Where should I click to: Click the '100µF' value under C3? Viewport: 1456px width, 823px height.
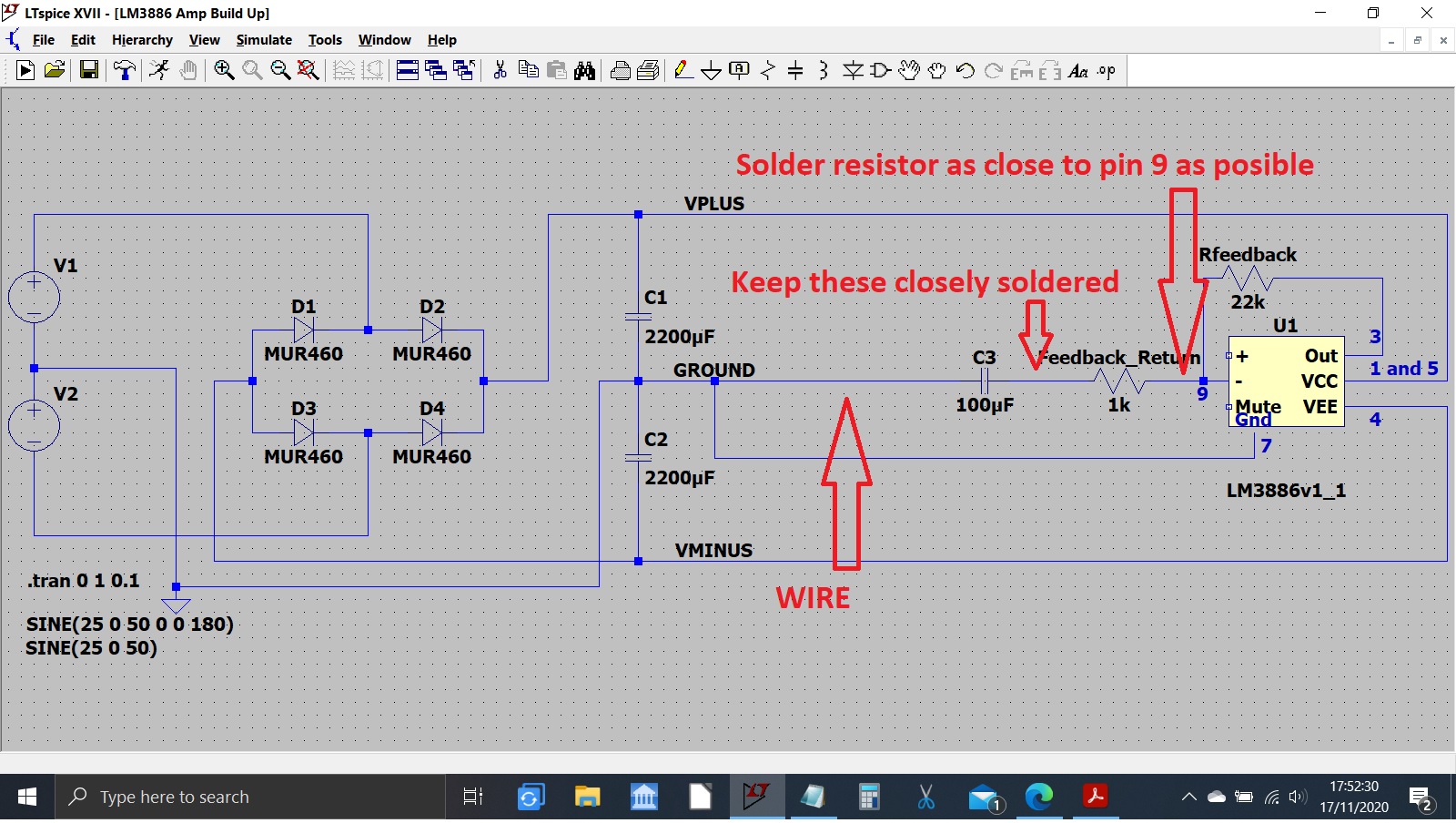985,404
